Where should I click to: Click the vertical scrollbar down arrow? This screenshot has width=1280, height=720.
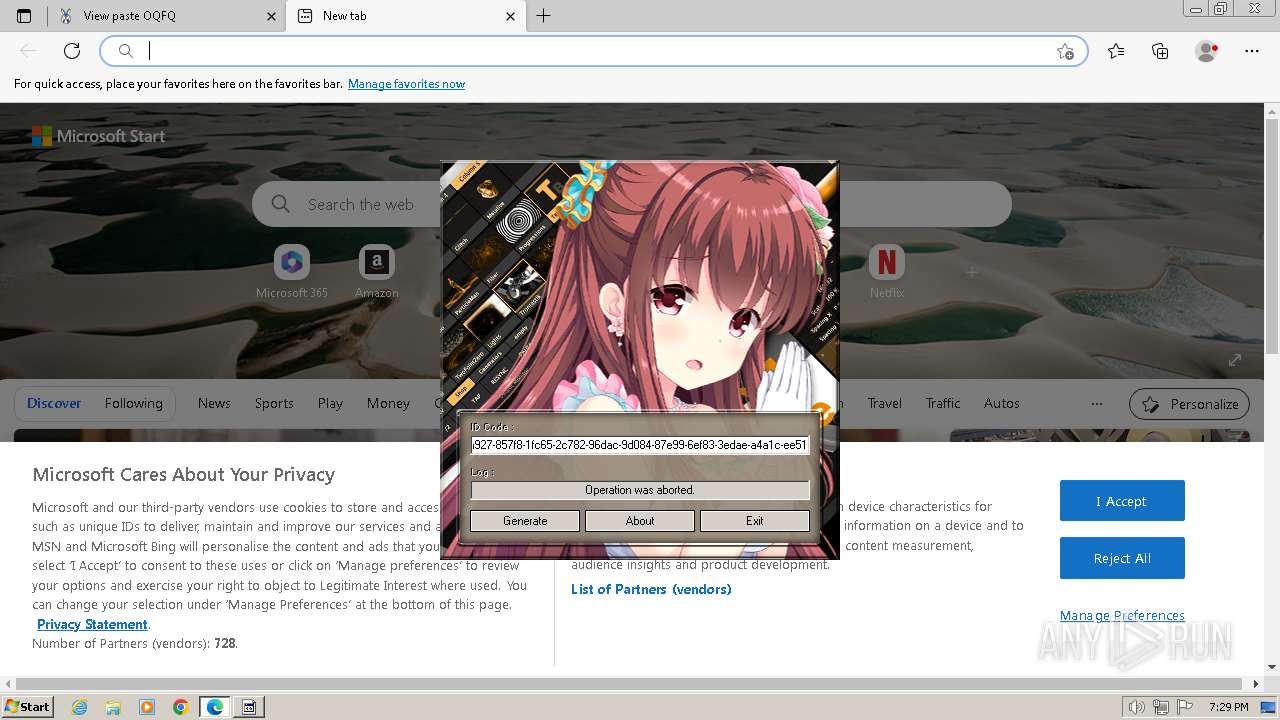pyautogui.click(x=1272, y=668)
